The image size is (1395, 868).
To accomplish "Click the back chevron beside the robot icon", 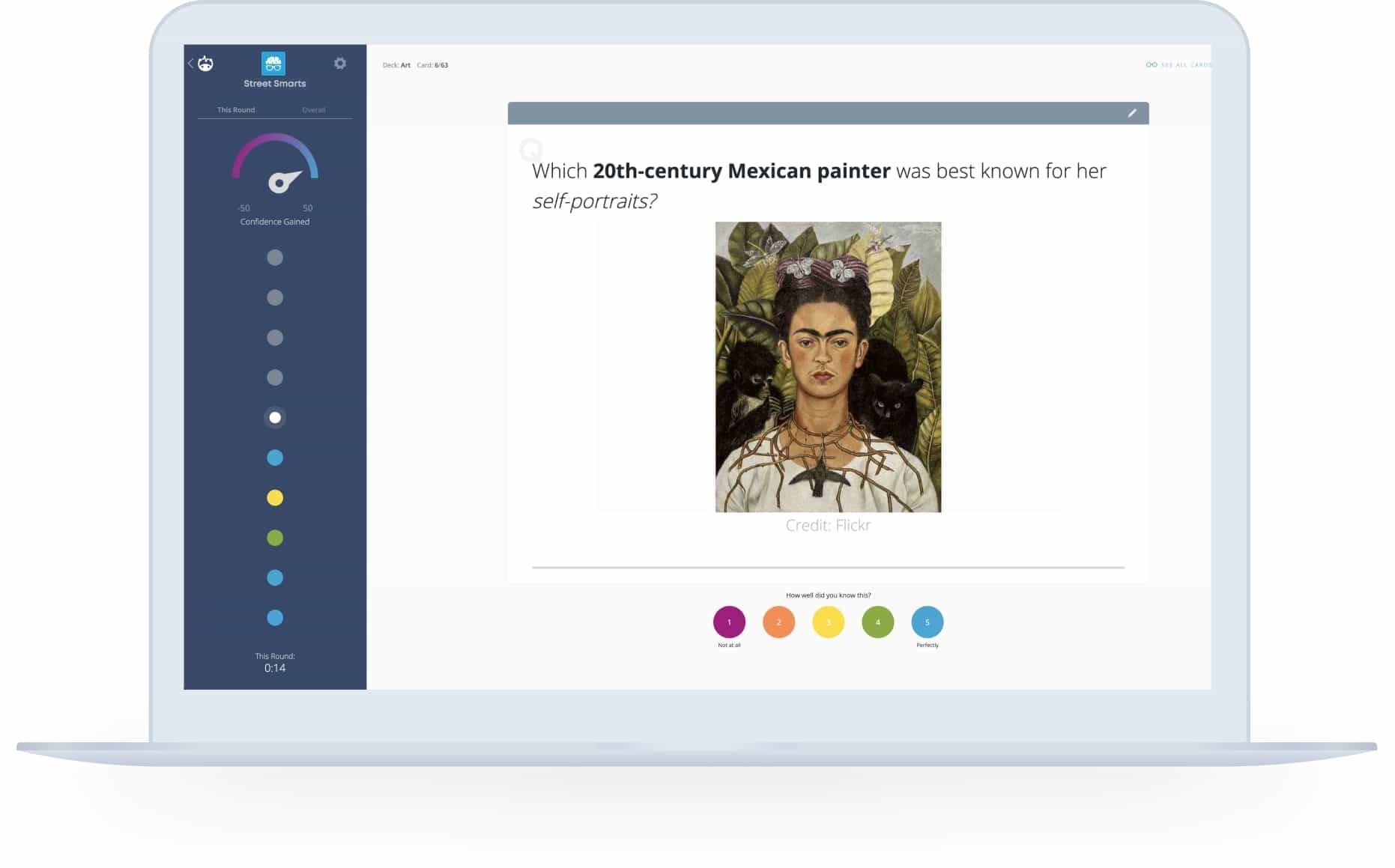I will tap(190, 64).
